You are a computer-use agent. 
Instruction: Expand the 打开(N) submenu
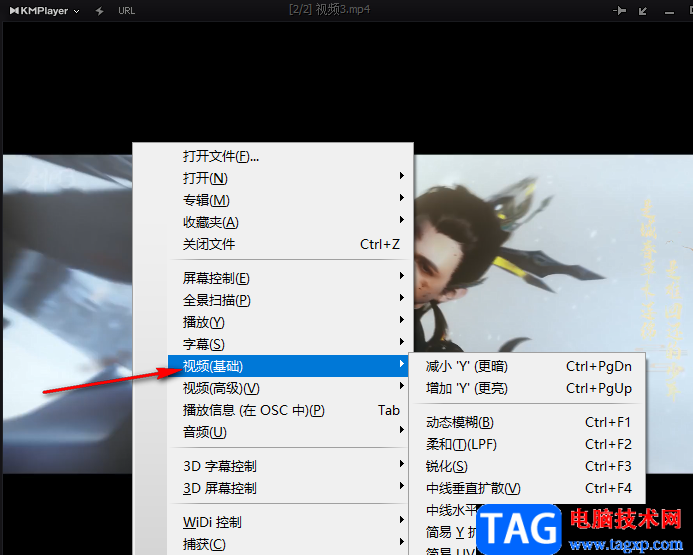coord(290,179)
